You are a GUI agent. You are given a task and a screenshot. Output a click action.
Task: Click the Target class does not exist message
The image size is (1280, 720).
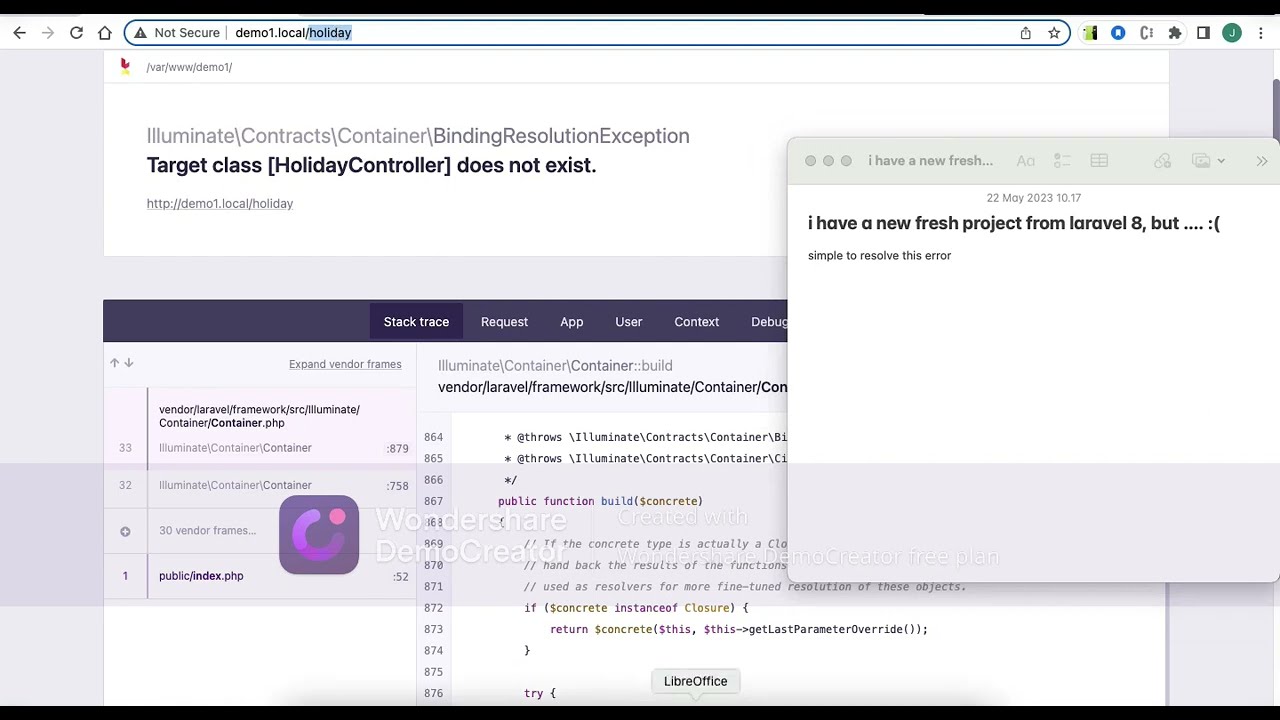[371, 165]
